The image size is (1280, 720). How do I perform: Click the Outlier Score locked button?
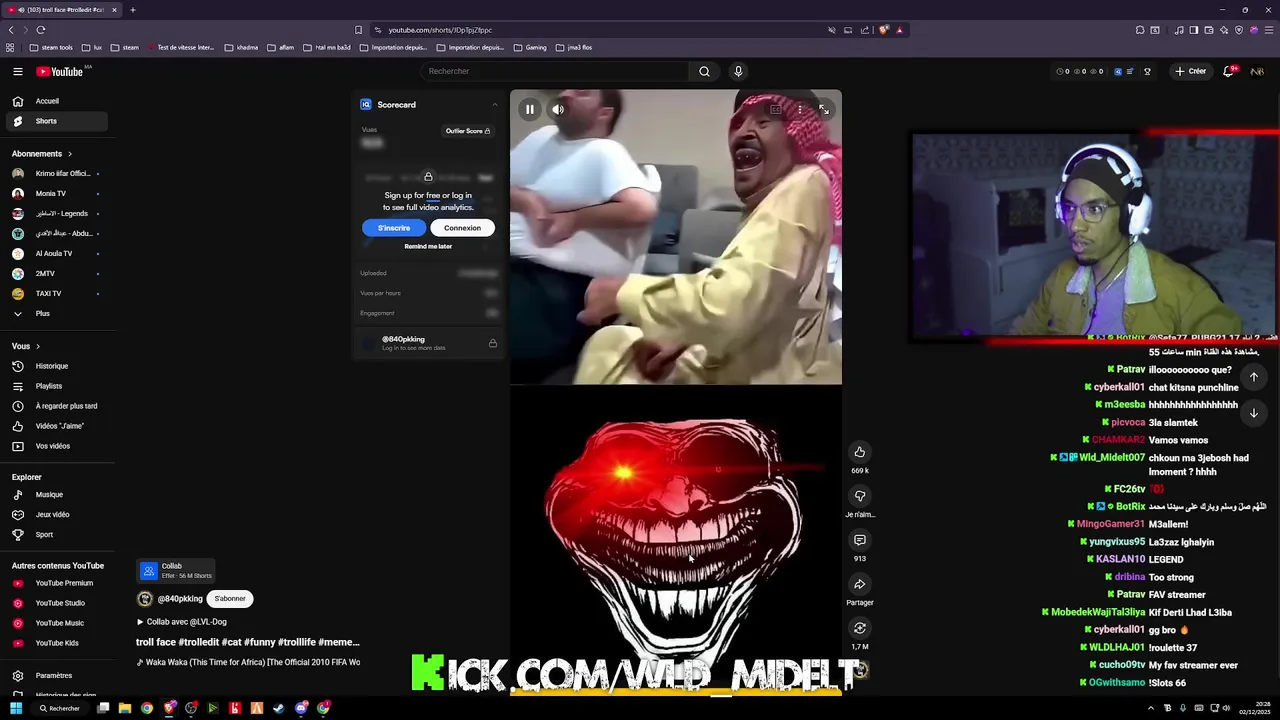tap(468, 131)
